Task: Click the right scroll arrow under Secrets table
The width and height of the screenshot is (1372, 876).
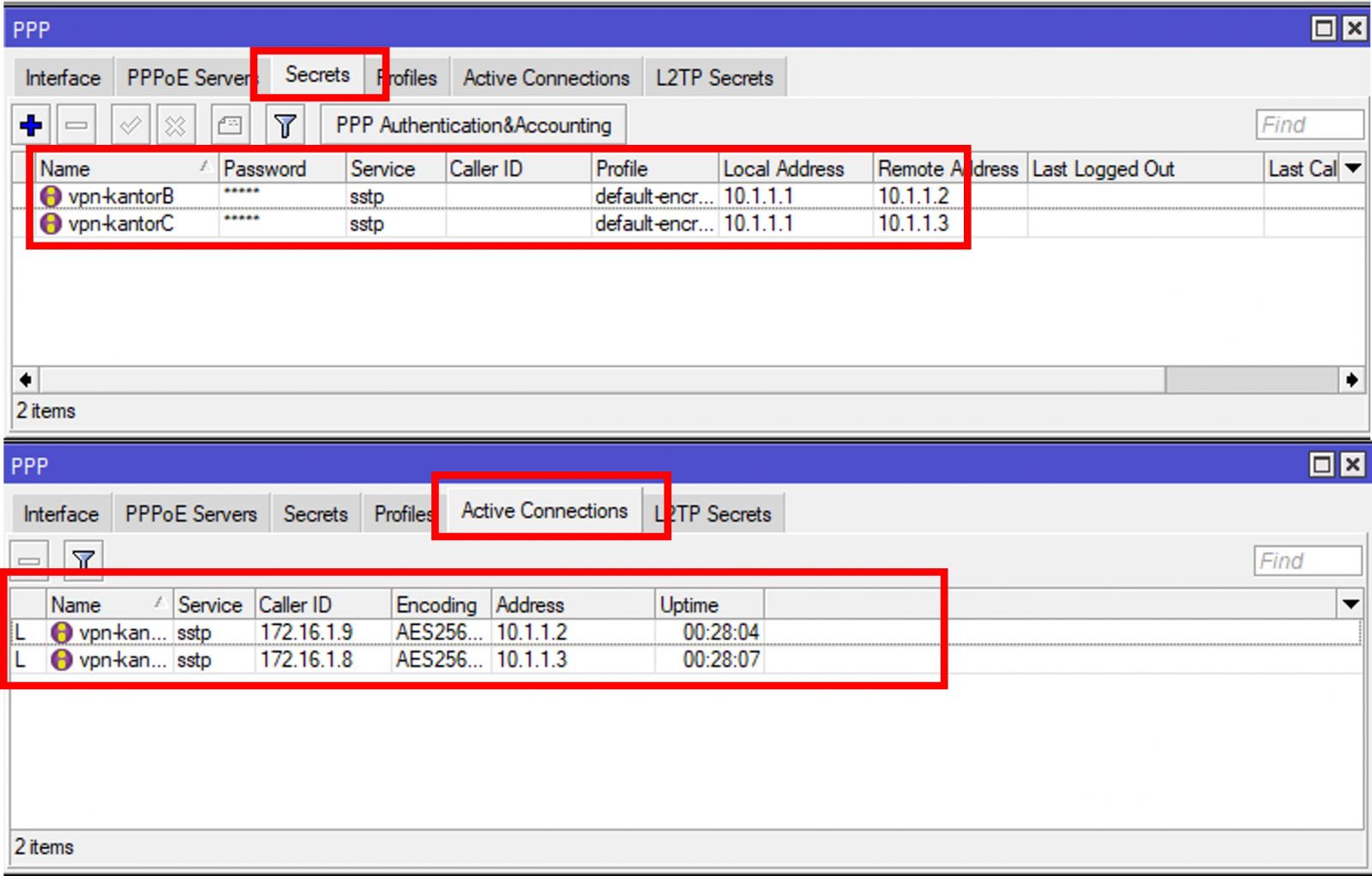Action: [x=1353, y=380]
